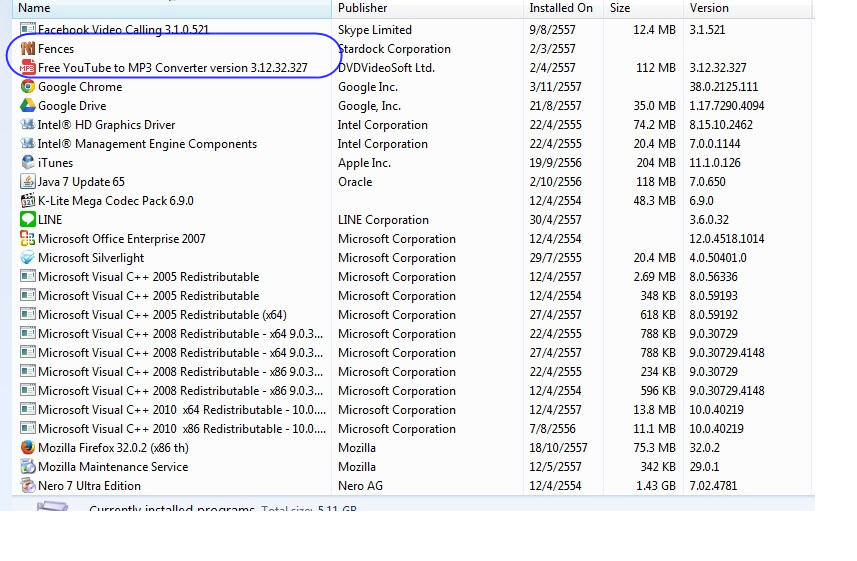This screenshot has height=561, width=857.
Task: Click version '12.0.4518.1014' of Microsoft Office
Action: pos(727,239)
